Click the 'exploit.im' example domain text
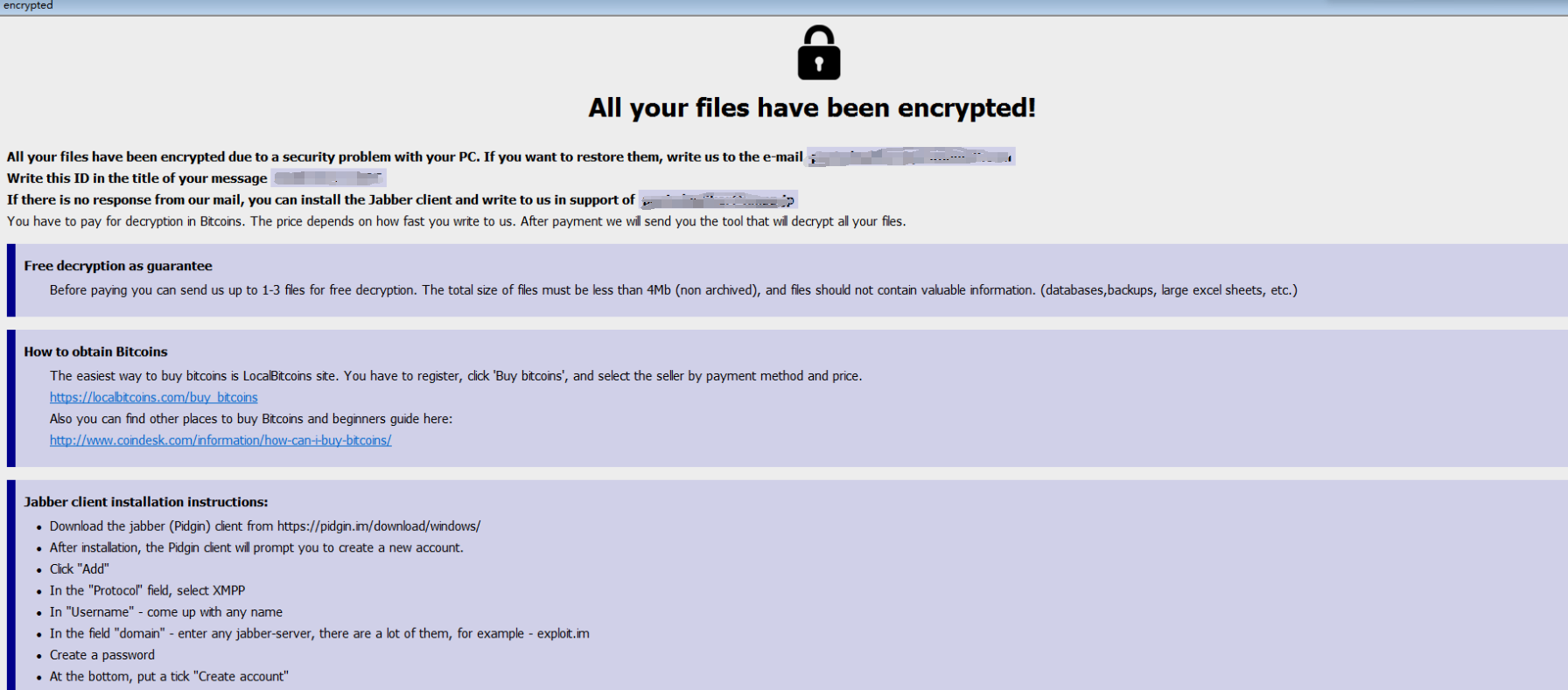The width and height of the screenshot is (1568, 690). (563, 634)
